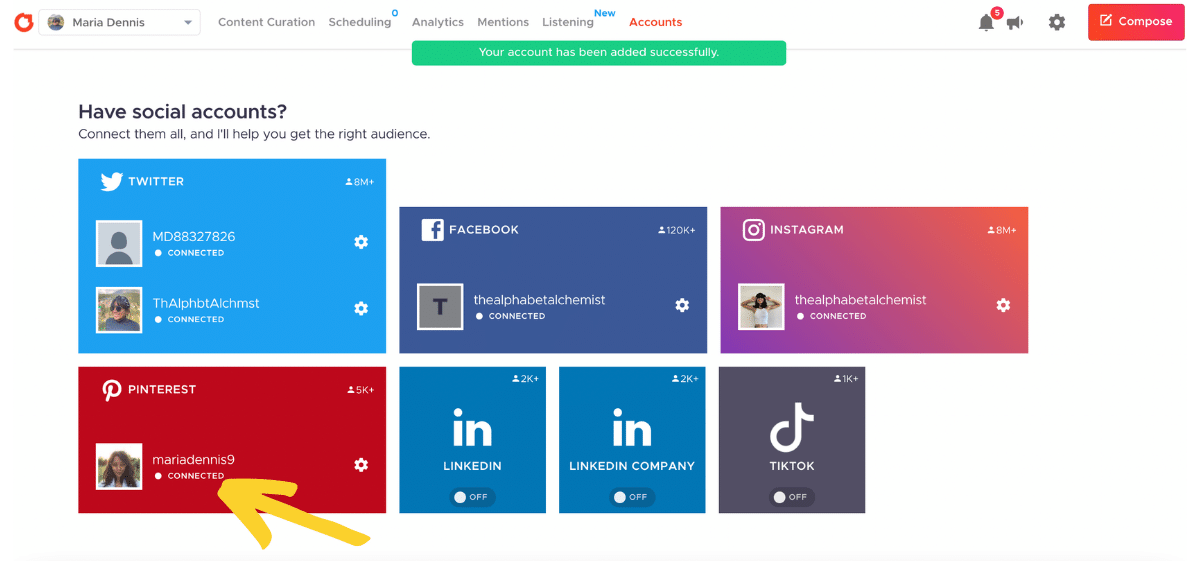Open gear for Facebook thealphabetalchemist account

coord(682,305)
